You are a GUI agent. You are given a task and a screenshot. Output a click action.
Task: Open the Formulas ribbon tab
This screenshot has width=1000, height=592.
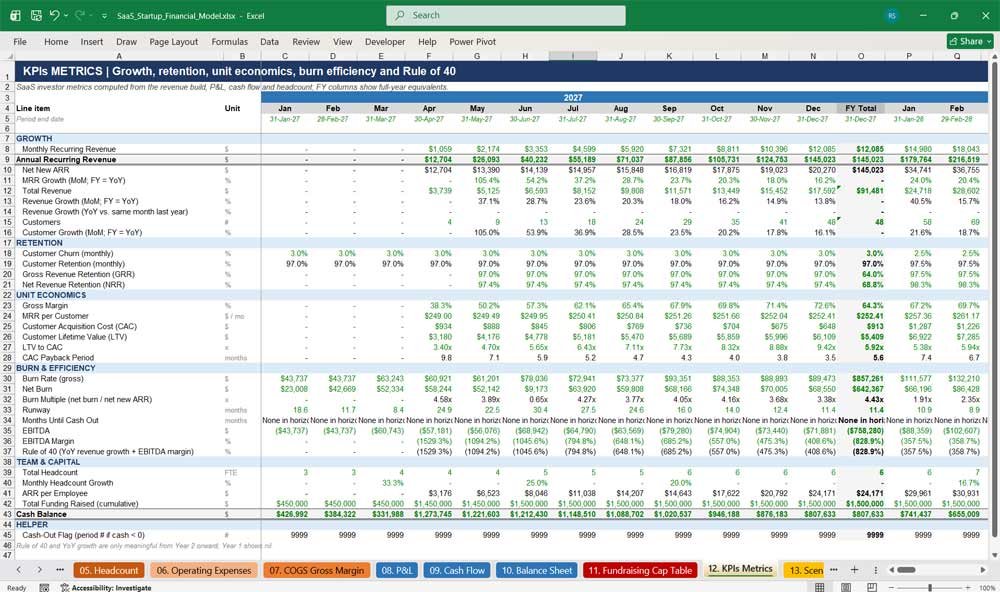click(x=230, y=41)
